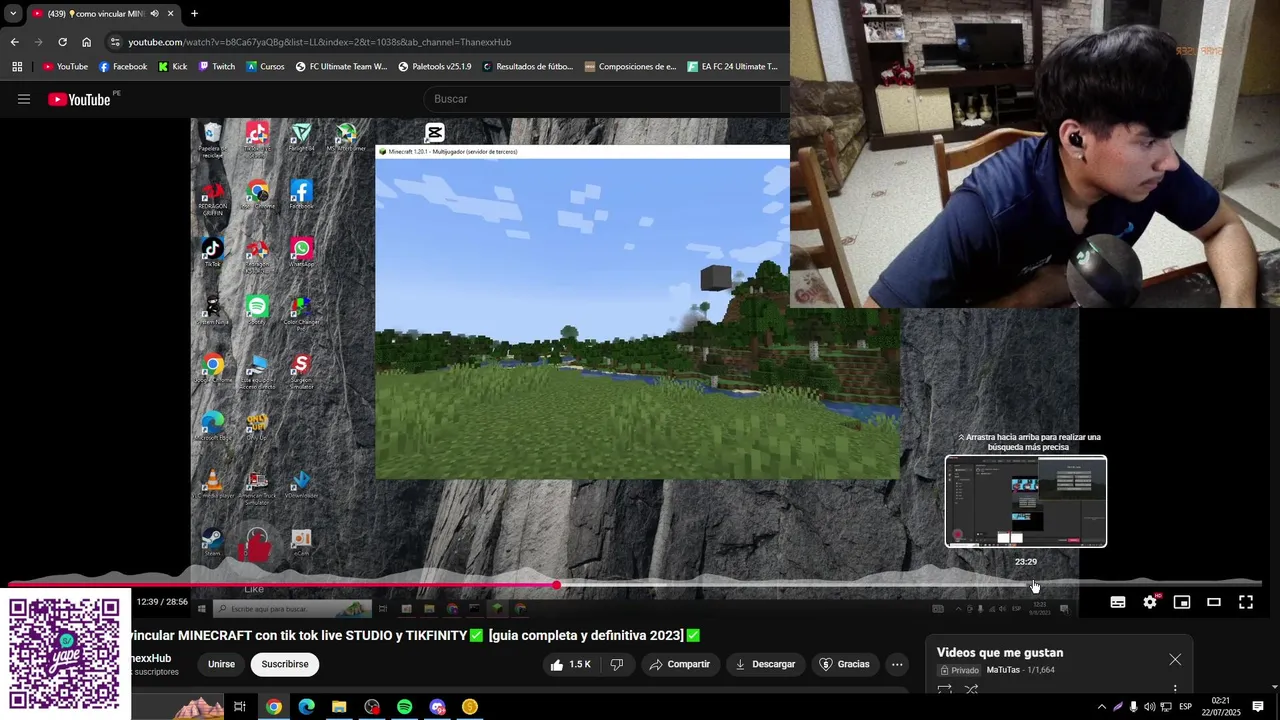
Task: Click the Unirse membership button
Action: [221, 664]
